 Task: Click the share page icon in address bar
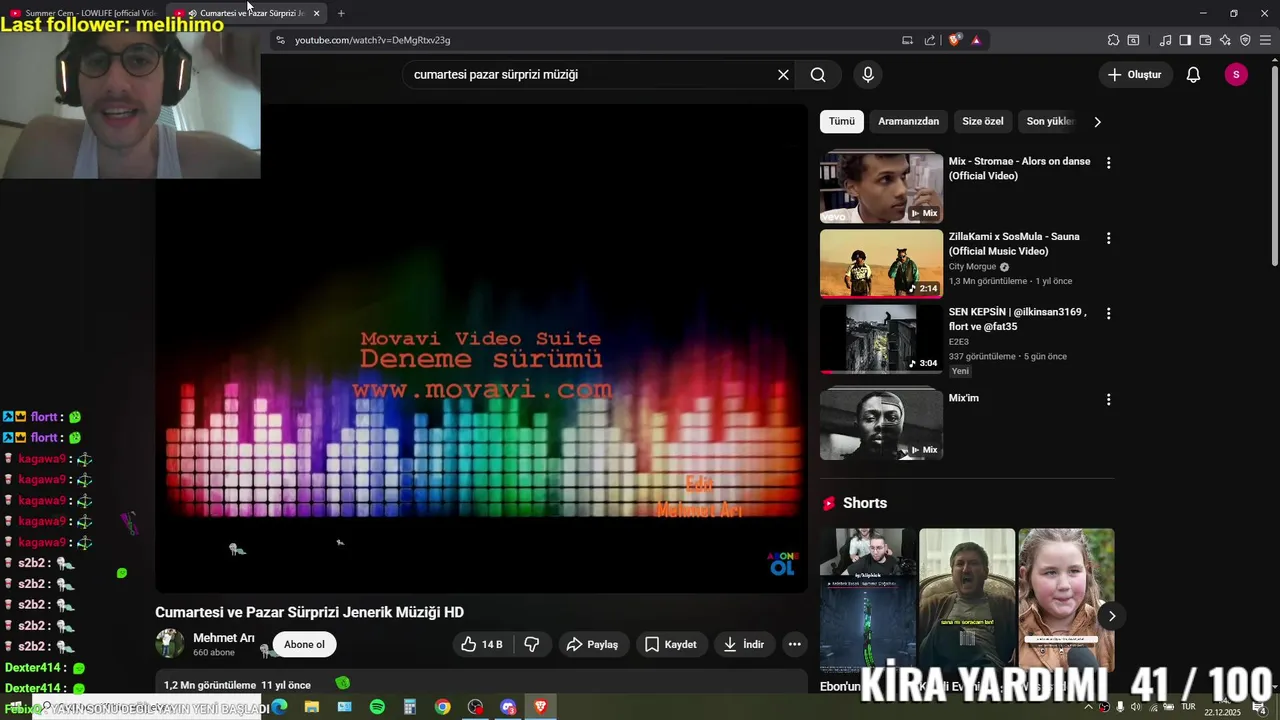(930, 40)
